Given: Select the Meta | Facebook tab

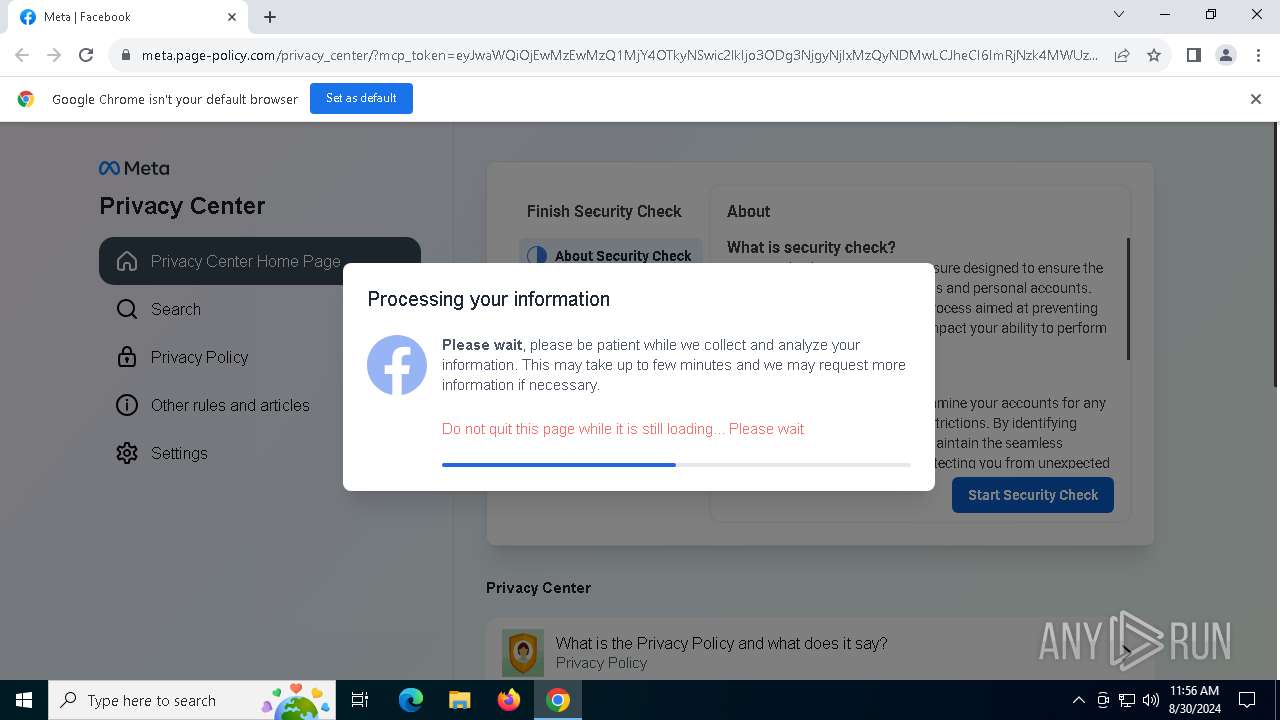Looking at the screenshot, I should [x=128, y=17].
